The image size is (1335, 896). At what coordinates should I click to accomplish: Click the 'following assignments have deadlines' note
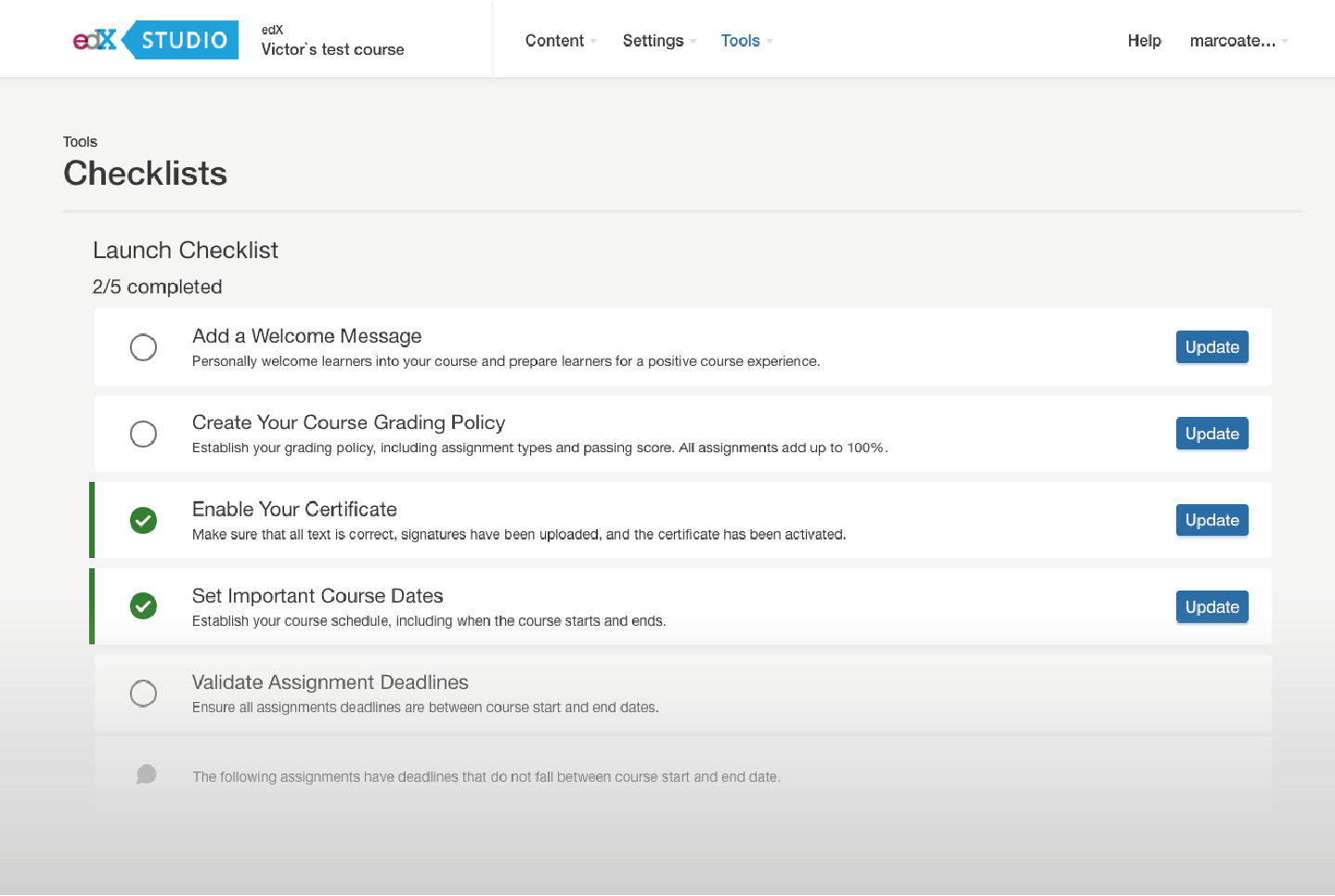[x=486, y=777]
